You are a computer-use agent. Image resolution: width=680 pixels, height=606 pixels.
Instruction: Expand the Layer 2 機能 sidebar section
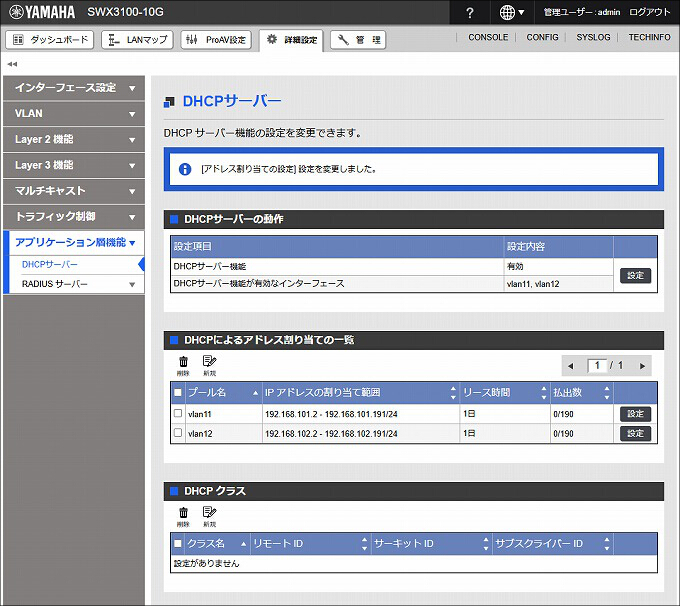(x=74, y=140)
